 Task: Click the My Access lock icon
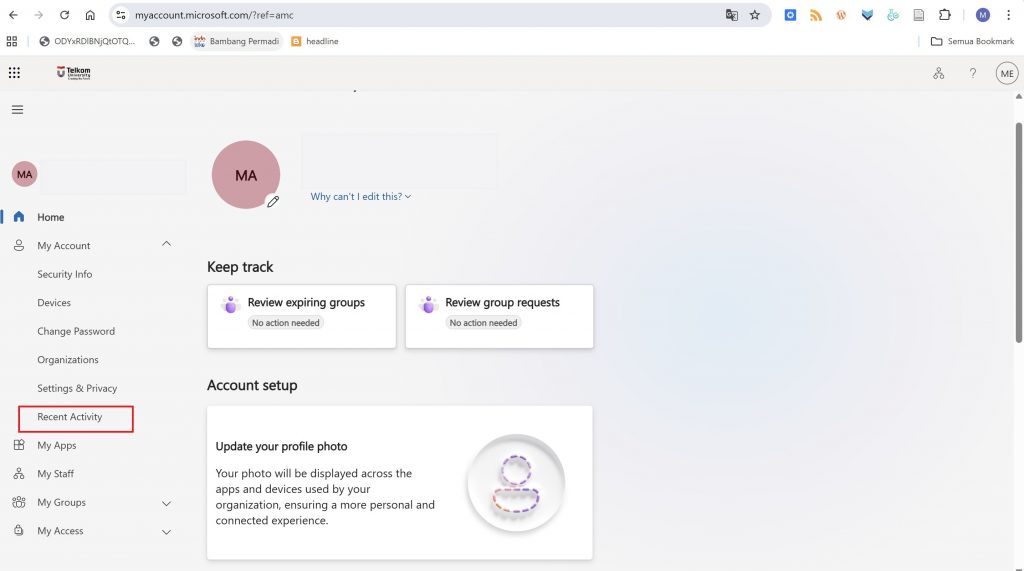19,530
